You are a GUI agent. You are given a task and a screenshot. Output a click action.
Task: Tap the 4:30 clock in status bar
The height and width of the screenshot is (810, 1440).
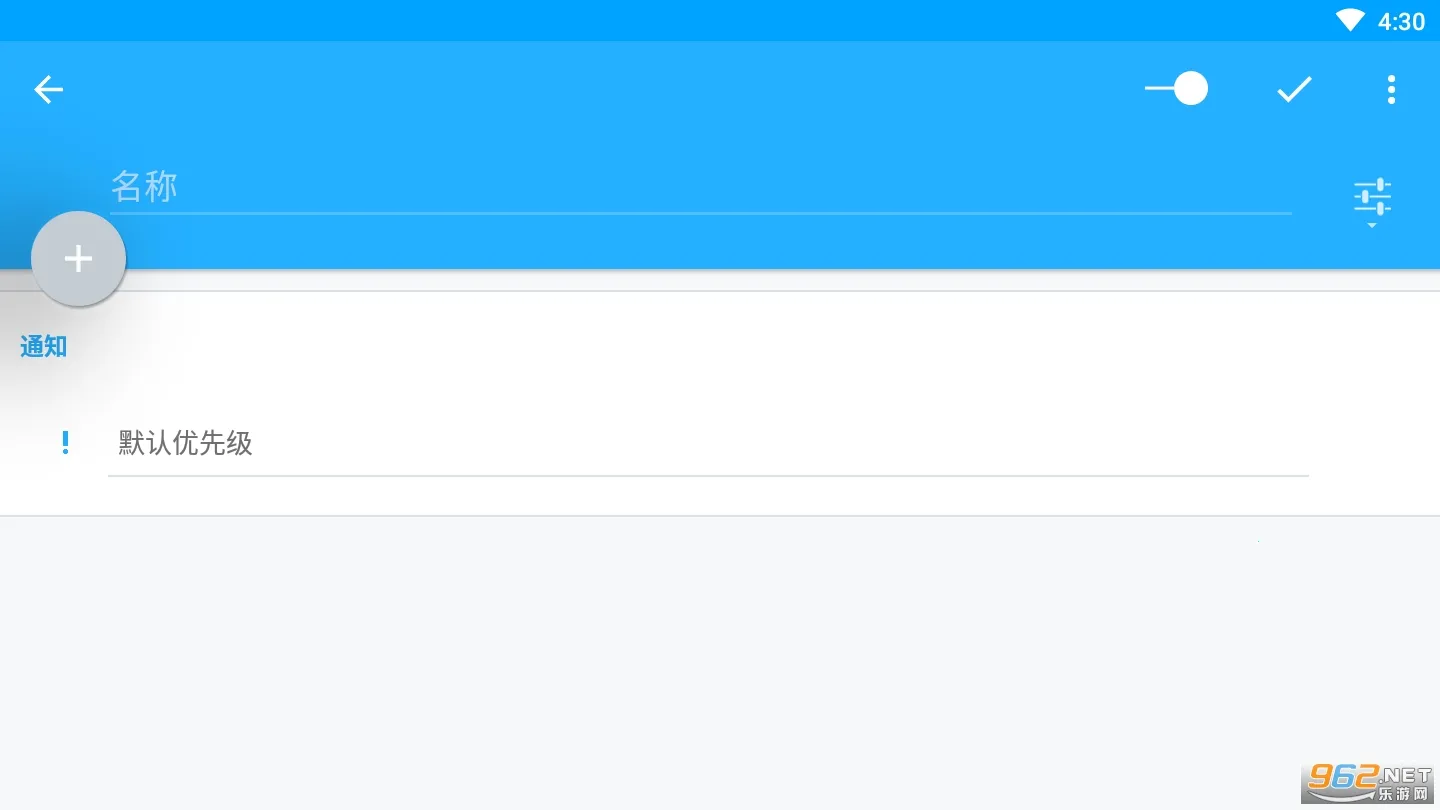pos(1401,21)
